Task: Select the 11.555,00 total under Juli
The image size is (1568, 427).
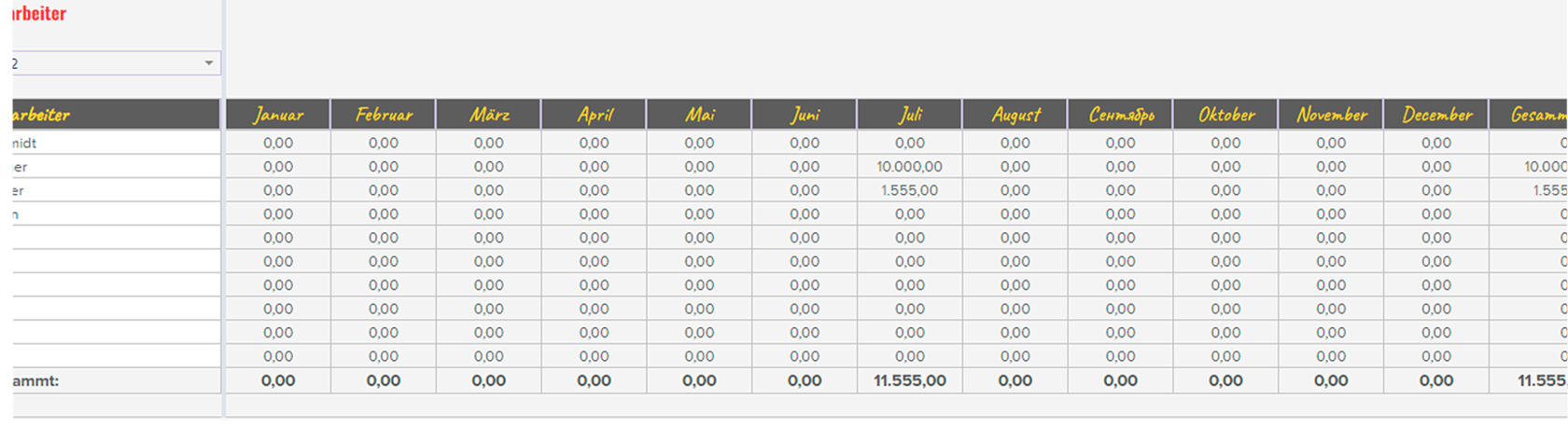Action: 910,380
